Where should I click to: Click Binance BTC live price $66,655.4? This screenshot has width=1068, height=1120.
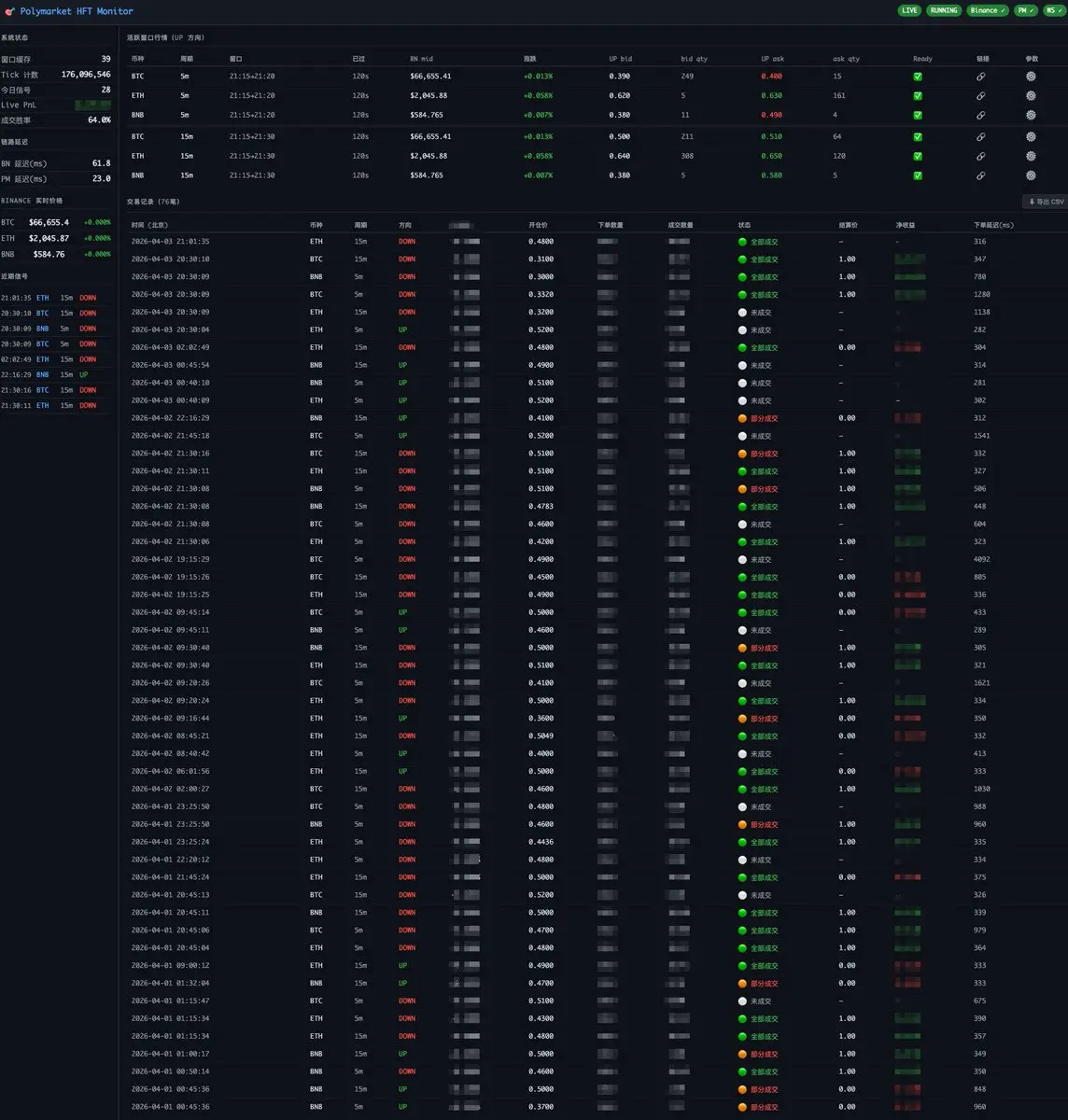pyautogui.click(x=49, y=222)
